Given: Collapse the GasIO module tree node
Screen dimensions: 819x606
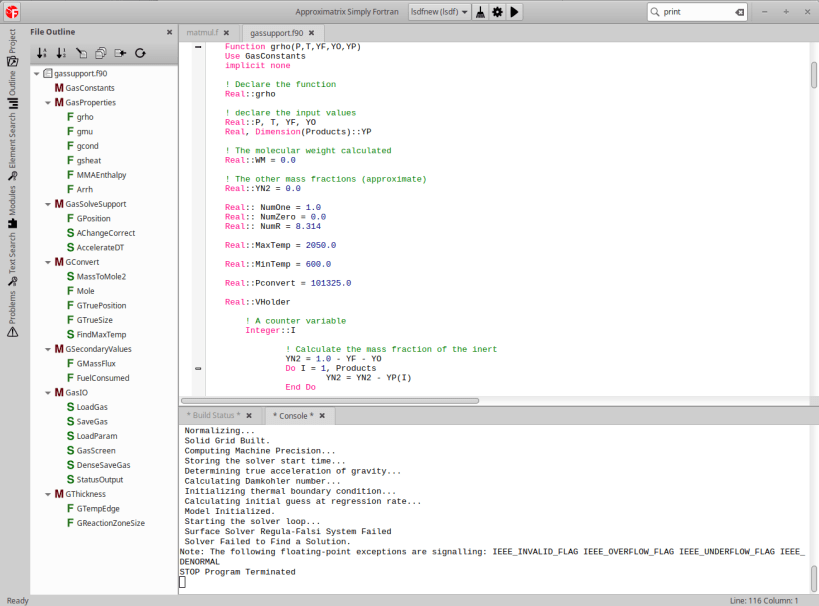Looking at the screenshot, I should 48,393.
